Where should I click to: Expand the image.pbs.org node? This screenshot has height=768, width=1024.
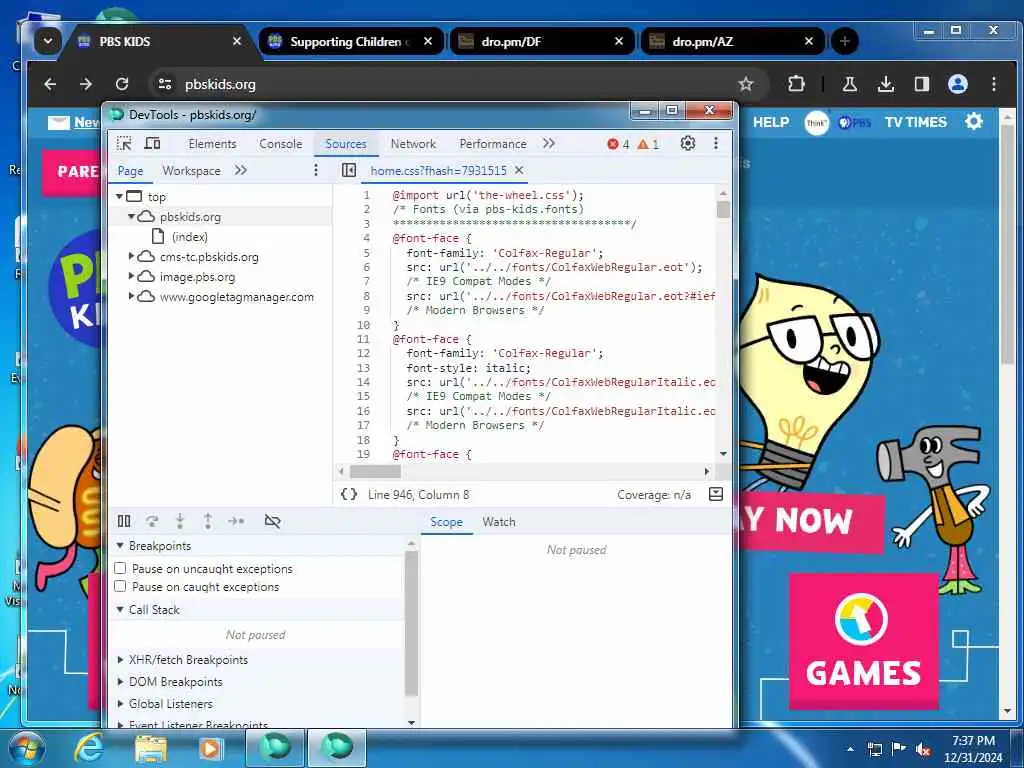(131, 276)
